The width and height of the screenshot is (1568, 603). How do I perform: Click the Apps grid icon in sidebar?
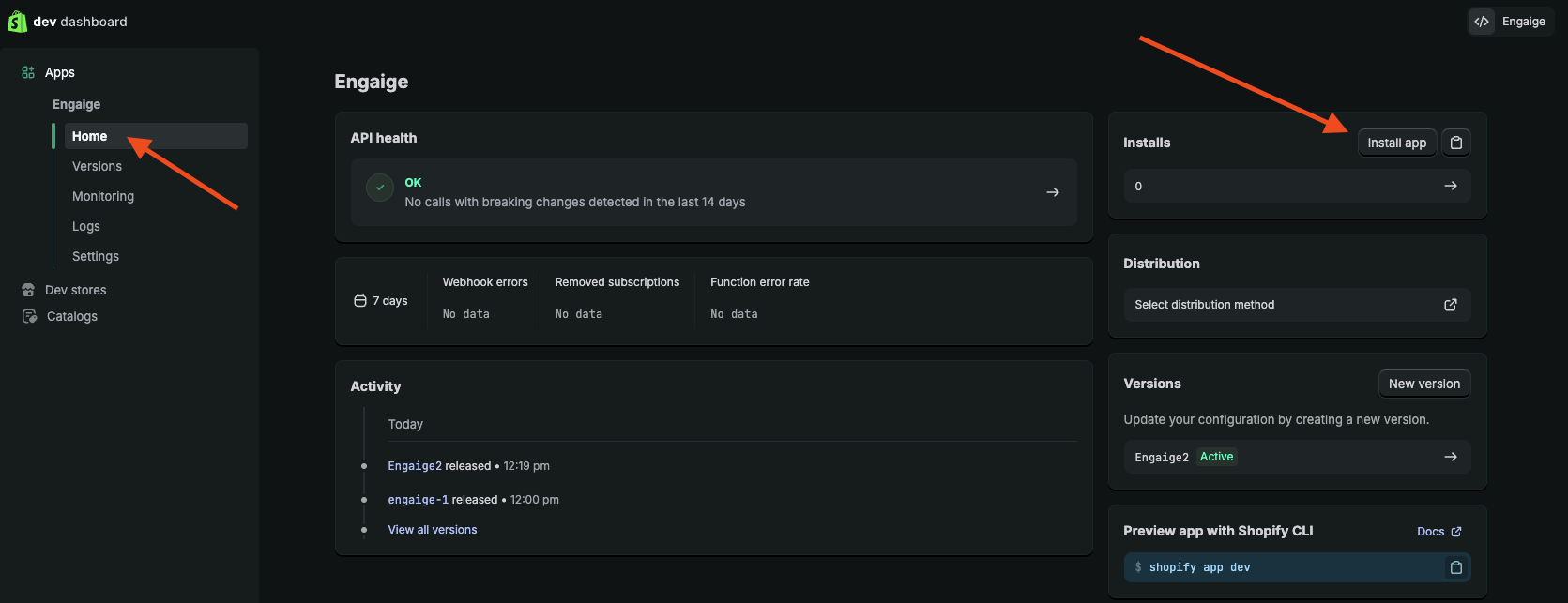tap(28, 72)
